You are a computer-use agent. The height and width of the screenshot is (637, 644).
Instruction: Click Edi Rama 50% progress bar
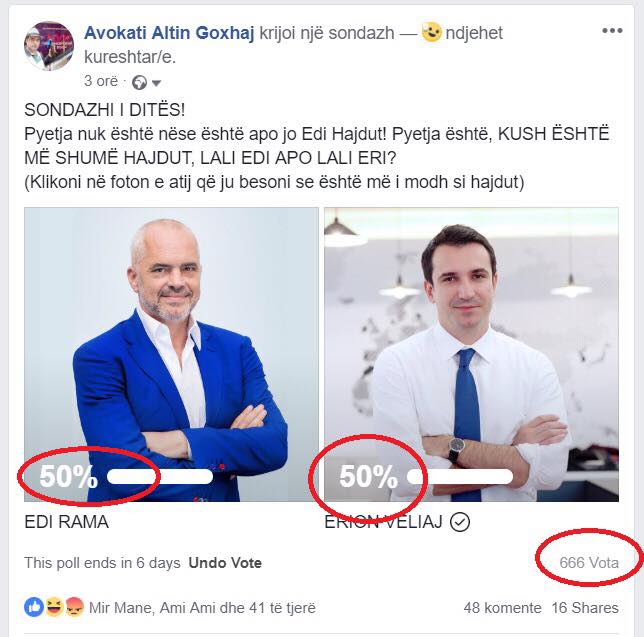pos(160,477)
